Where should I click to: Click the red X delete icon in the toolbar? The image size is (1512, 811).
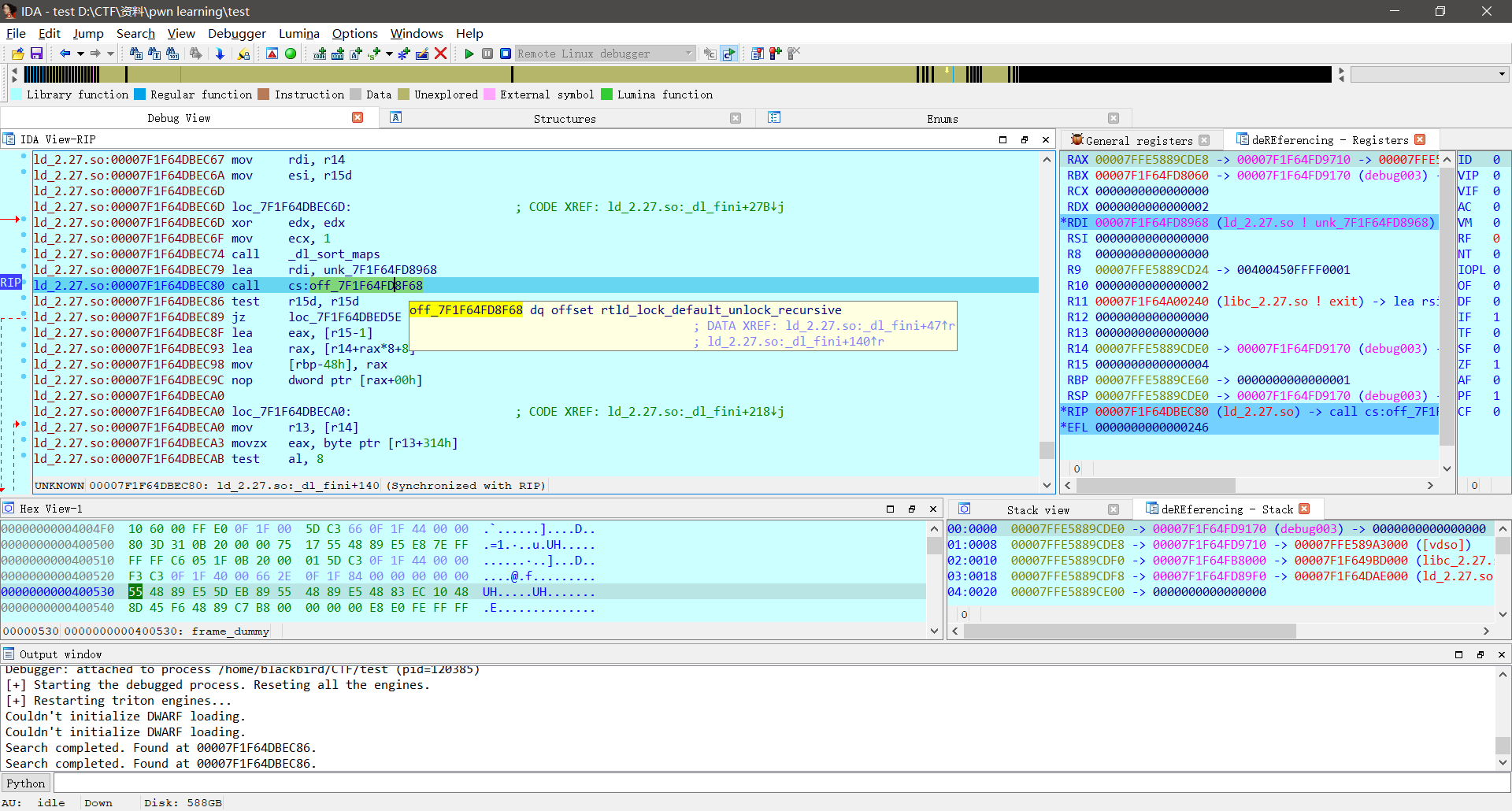point(441,54)
